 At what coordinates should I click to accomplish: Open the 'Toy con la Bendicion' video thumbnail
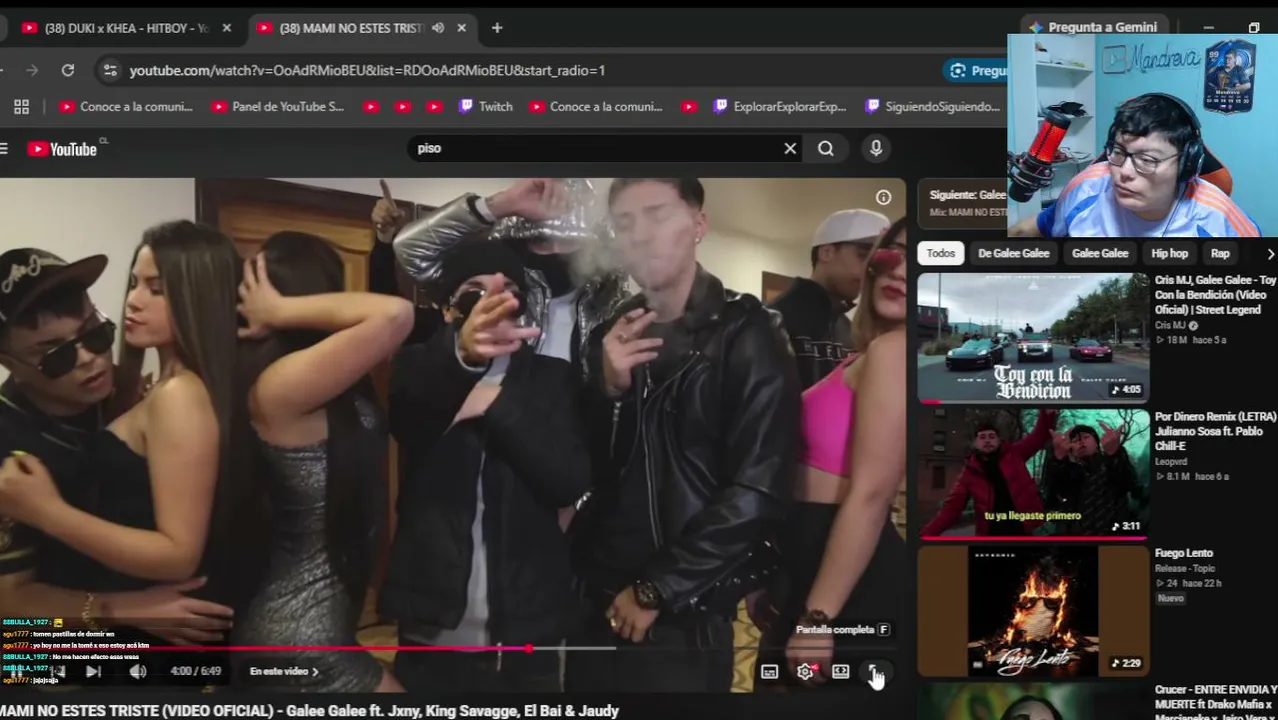point(1033,337)
